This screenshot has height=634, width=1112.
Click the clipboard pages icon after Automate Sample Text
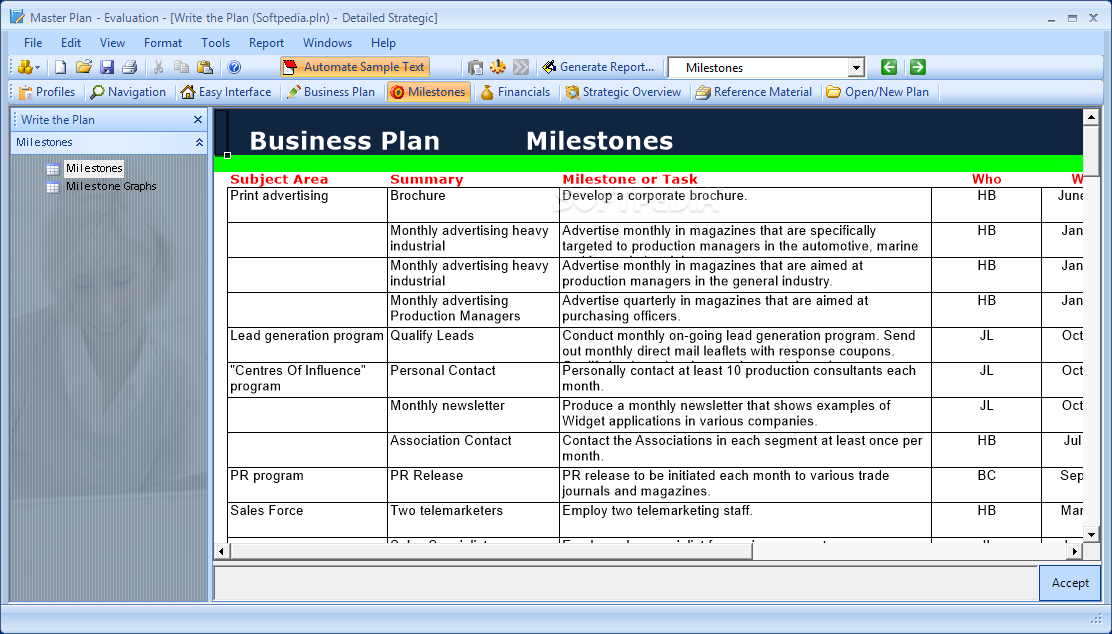pyautogui.click(x=475, y=67)
